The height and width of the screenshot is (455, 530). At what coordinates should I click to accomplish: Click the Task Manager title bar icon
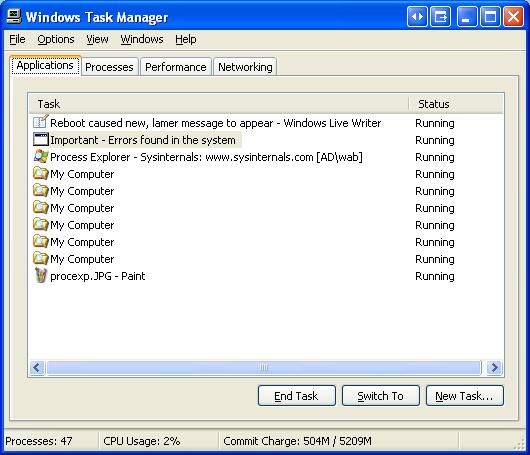coord(14,16)
